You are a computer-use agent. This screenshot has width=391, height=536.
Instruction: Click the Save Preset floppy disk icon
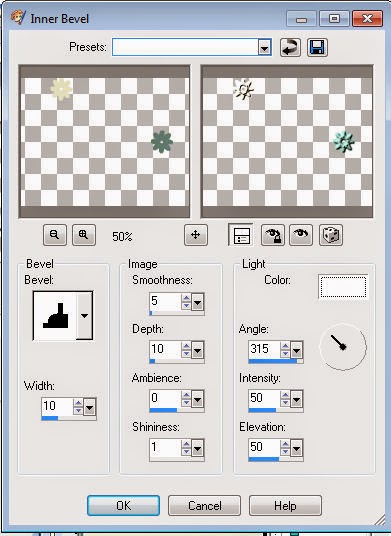tap(317, 47)
